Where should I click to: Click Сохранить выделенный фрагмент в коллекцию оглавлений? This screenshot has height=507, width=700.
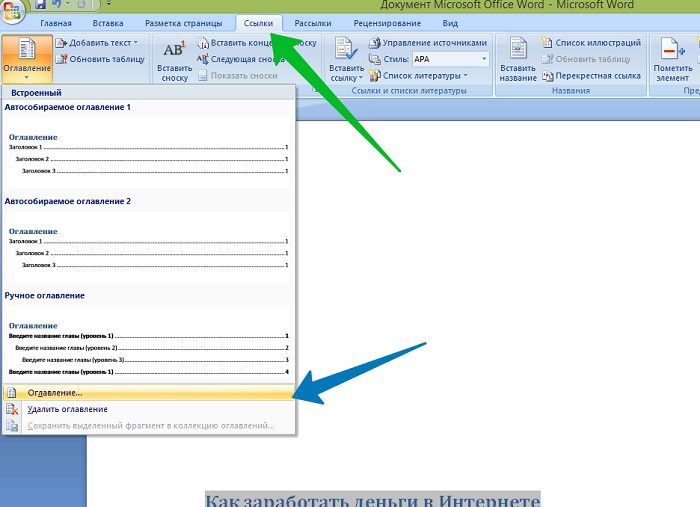148,426
